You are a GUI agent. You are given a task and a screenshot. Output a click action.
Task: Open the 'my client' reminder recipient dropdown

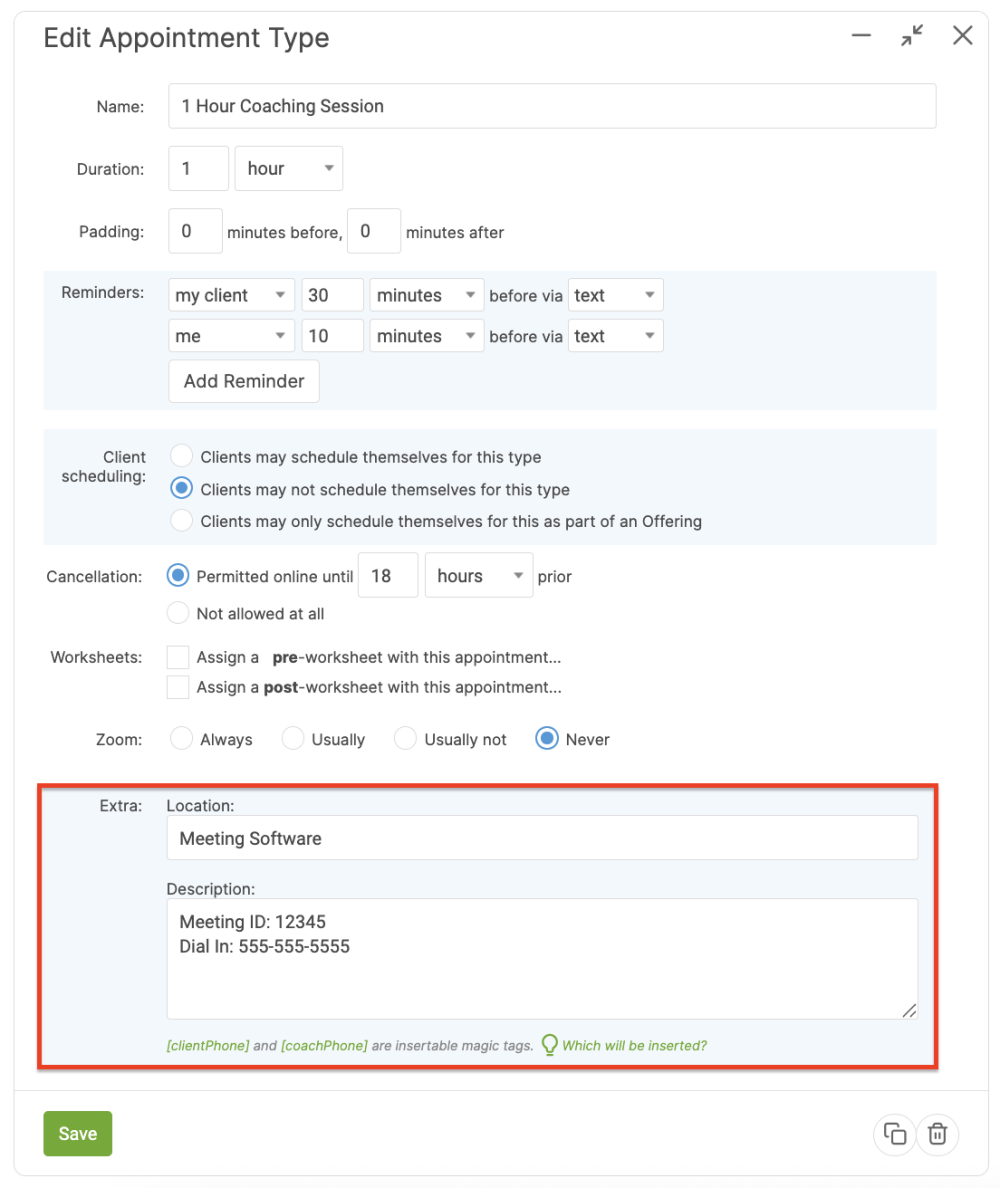coord(232,296)
